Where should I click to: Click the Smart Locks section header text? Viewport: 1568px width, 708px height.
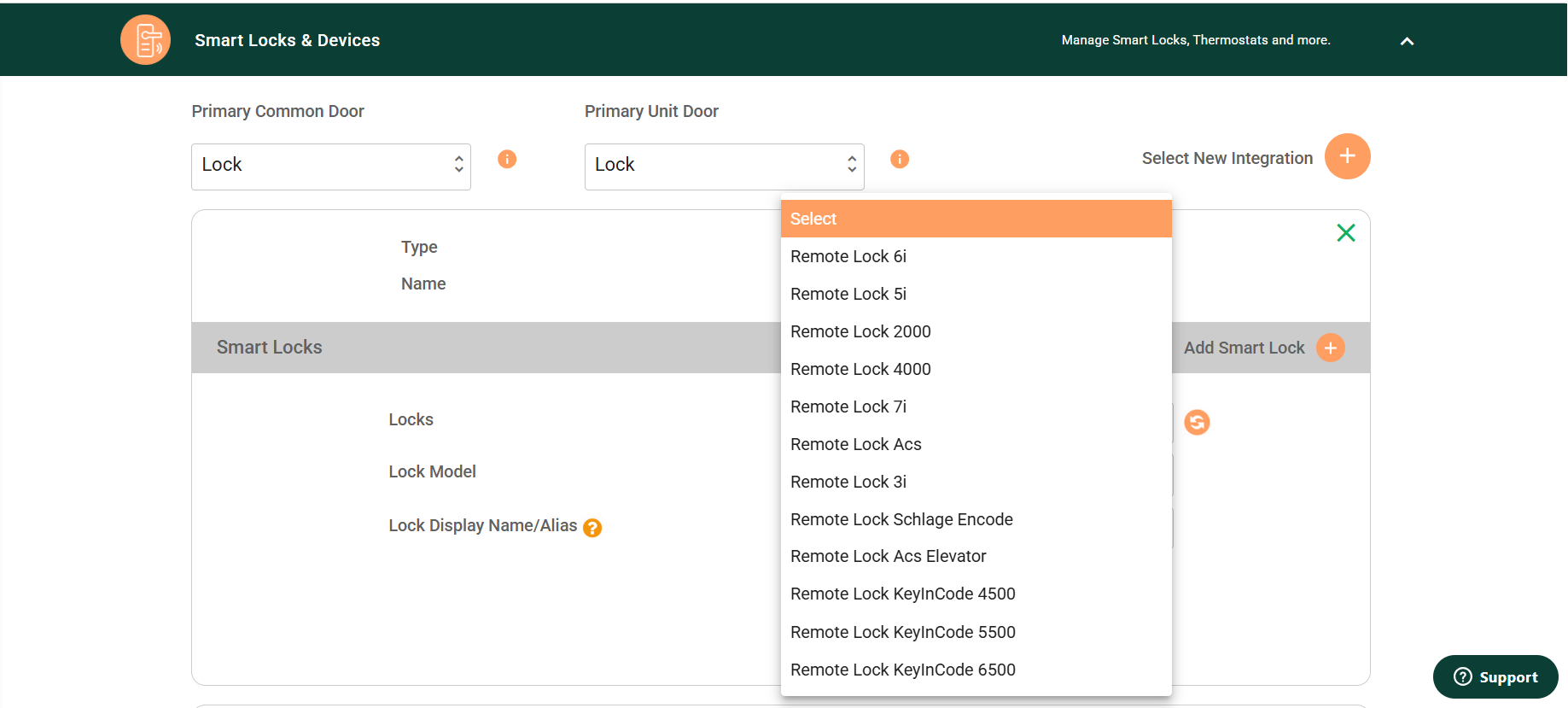[269, 347]
